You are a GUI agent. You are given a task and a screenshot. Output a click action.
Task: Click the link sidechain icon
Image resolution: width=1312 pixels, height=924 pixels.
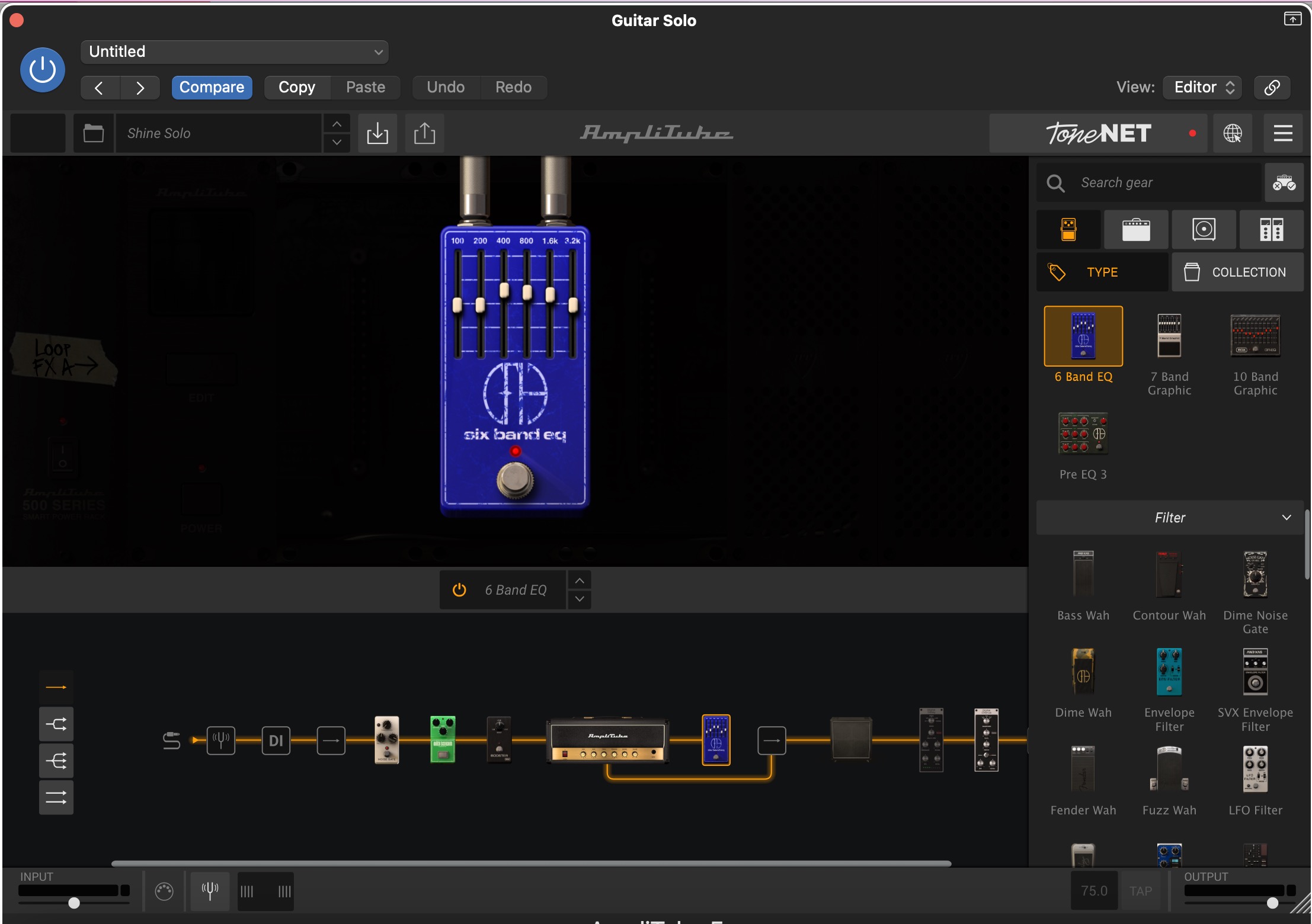click(x=1272, y=87)
